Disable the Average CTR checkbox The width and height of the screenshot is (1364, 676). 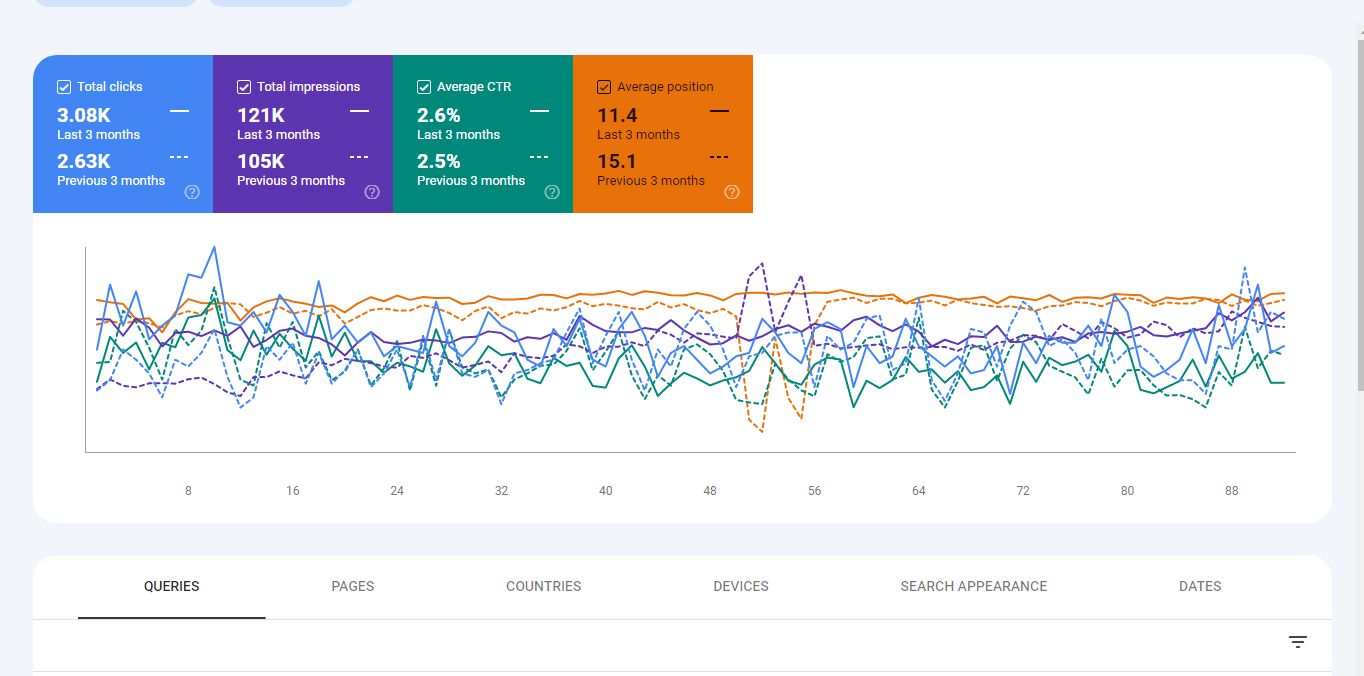pyautogui.click(x=424, y=87)
